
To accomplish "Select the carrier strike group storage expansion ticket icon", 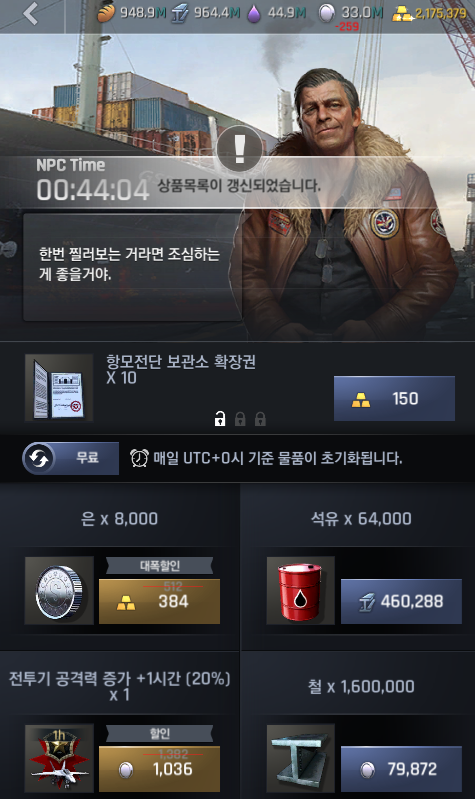I will coord(59,388).
